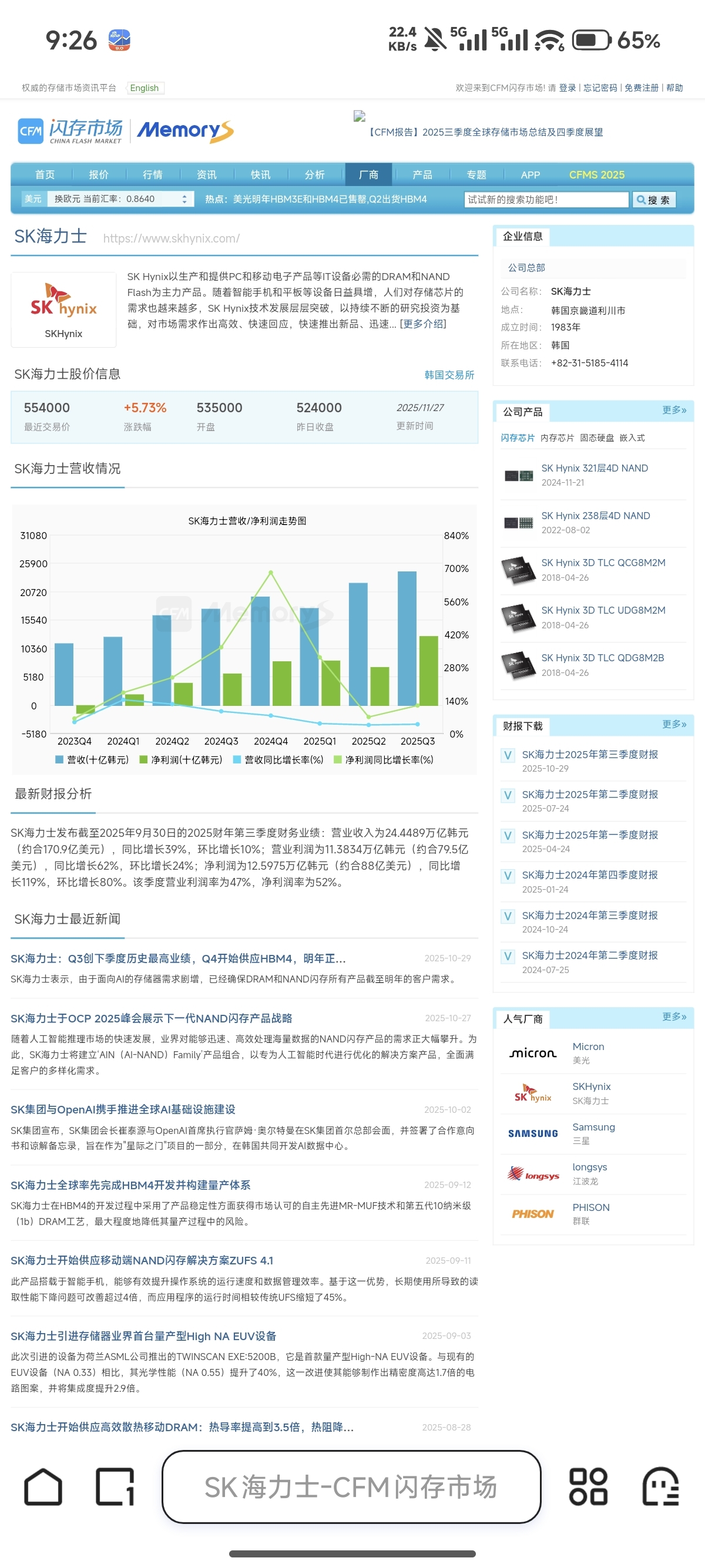This screenshot has height=1568, width=705.
Task: Open the 韩国交易所 link
Action: coord(449,375)
